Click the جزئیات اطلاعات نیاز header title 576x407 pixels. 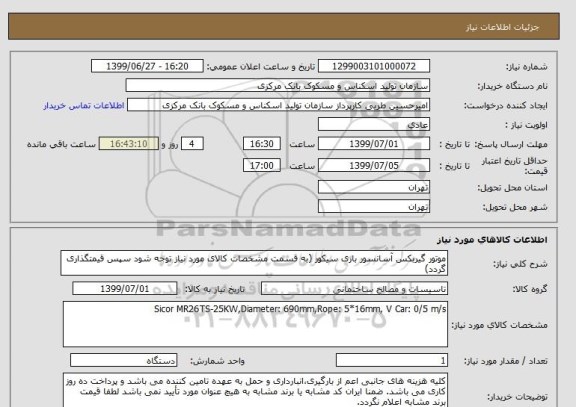(502, 28)
